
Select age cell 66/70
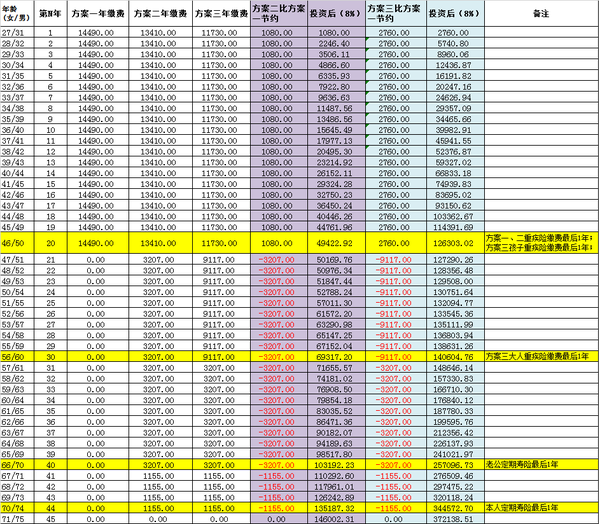point(17,465)
